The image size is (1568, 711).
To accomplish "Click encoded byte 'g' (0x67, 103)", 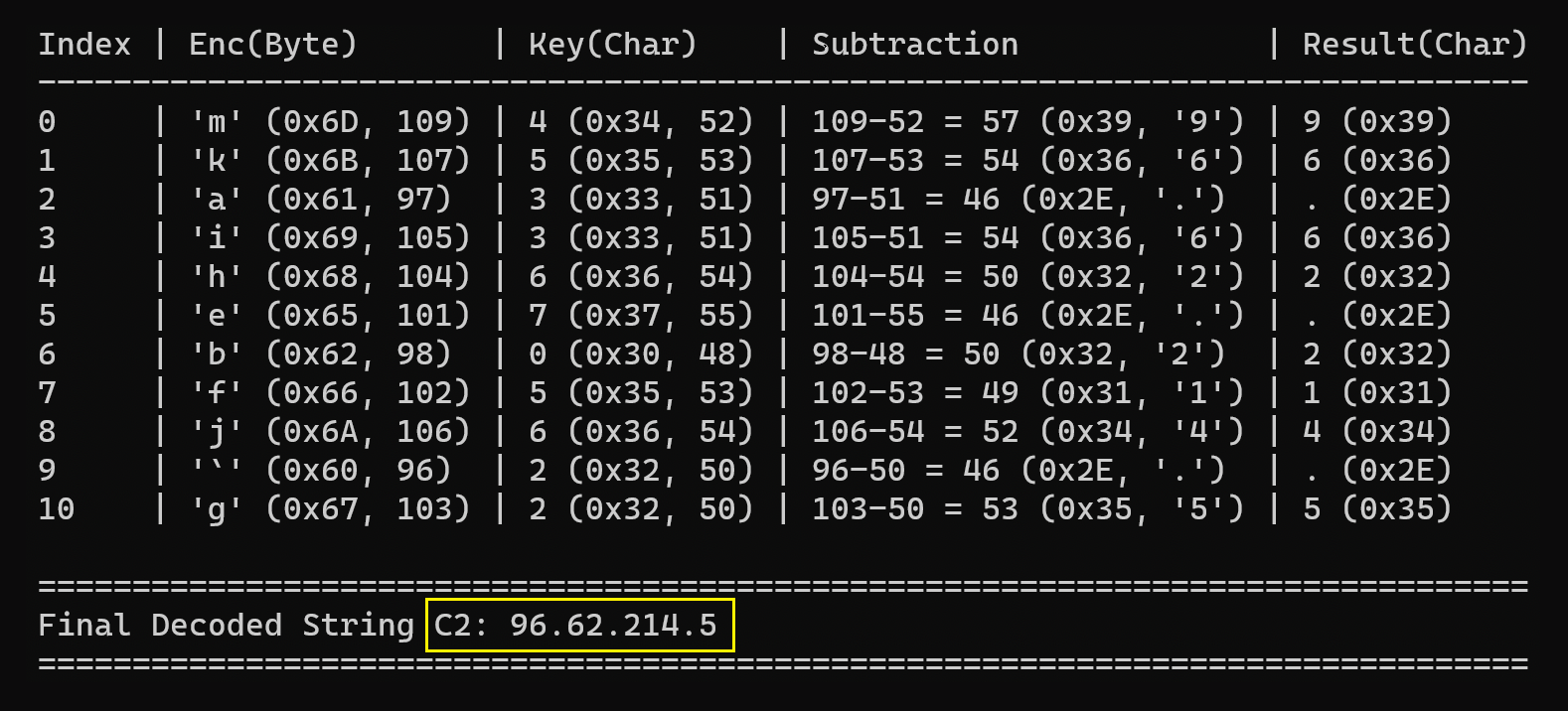I will click(330, 509).
